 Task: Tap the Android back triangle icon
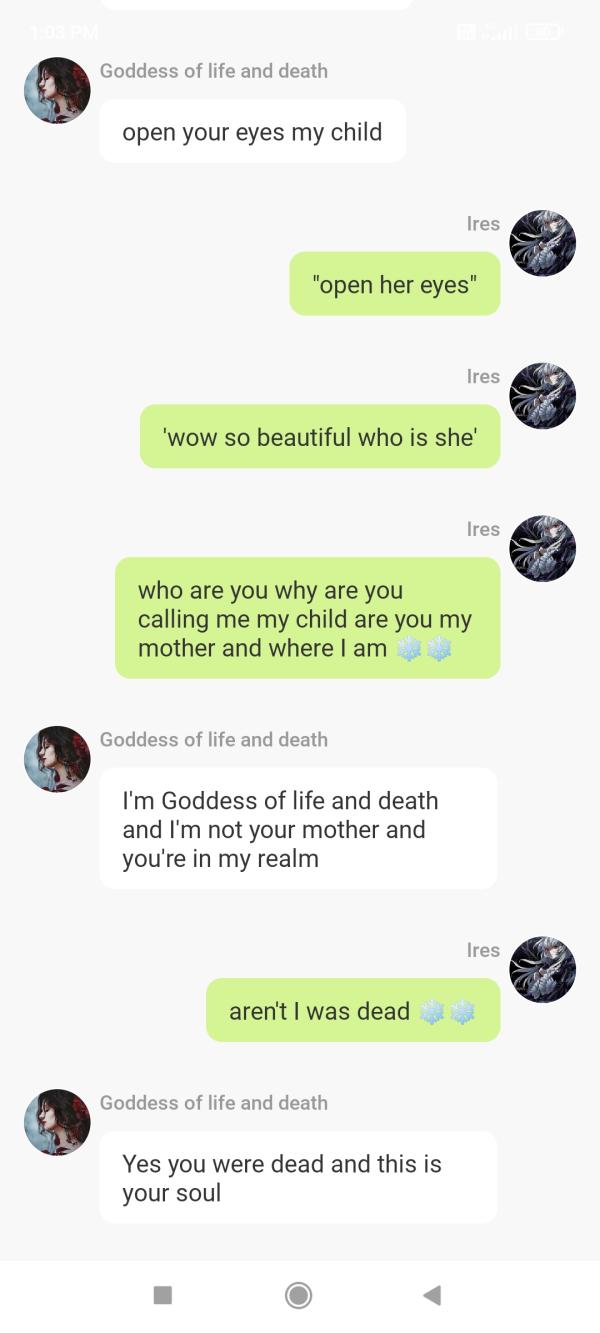tap(432, 1295)
